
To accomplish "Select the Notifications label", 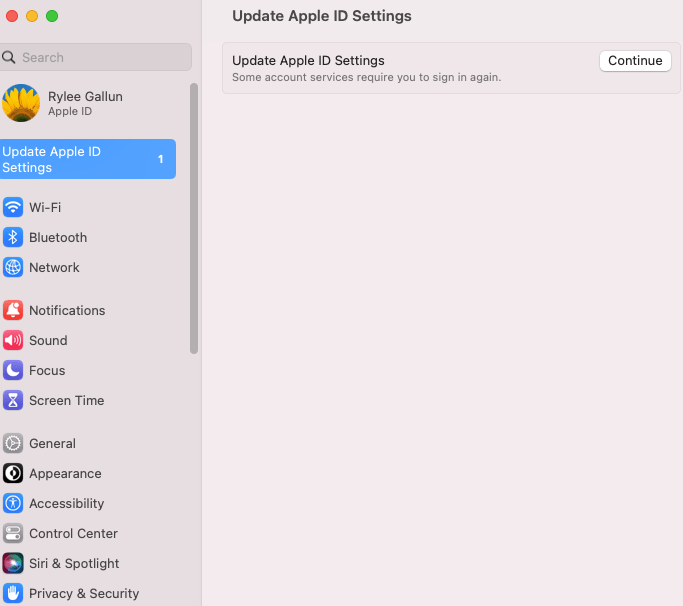I will [67, 311].
